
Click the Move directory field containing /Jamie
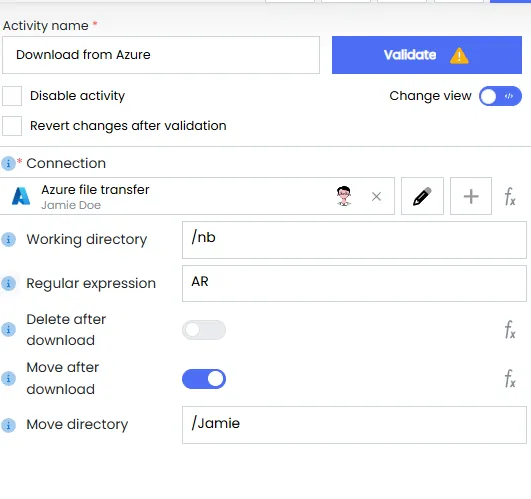(354, 425)
